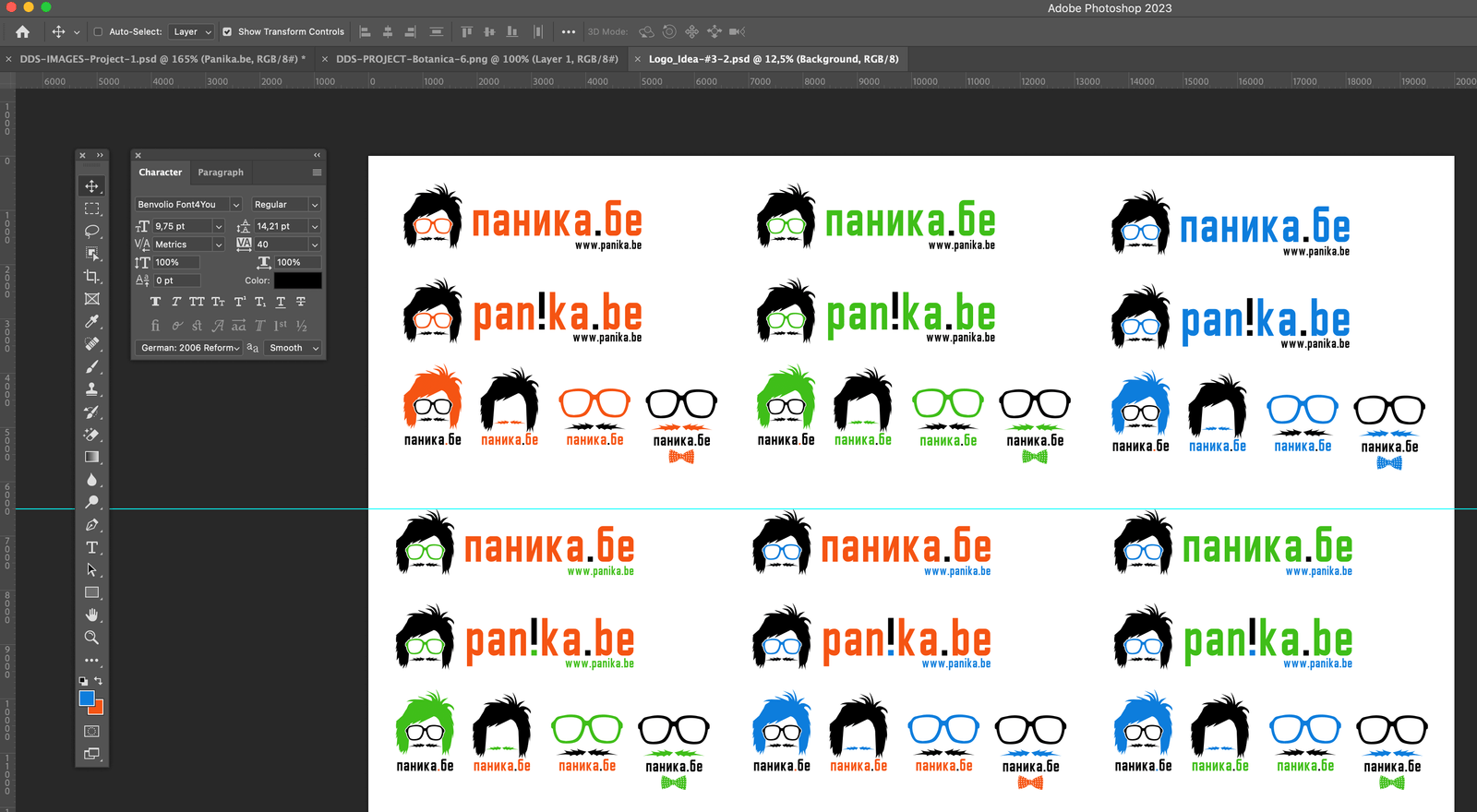Switch to DDS-PROJECT-Botanica-6.png document tab
This screenshot has height=812, width=1477.
pos(476,59)
